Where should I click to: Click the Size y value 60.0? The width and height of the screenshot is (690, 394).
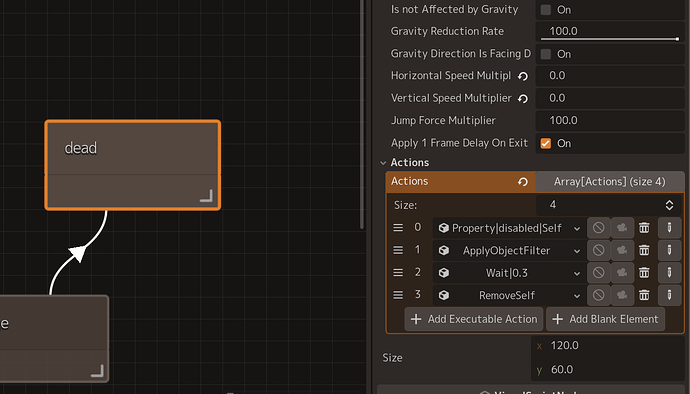609,370
